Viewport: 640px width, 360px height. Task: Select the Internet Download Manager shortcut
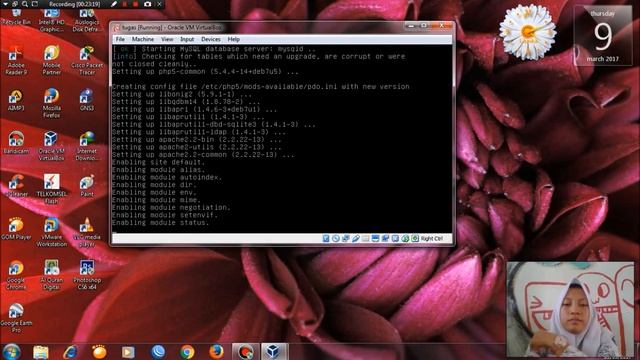point(87,146)
